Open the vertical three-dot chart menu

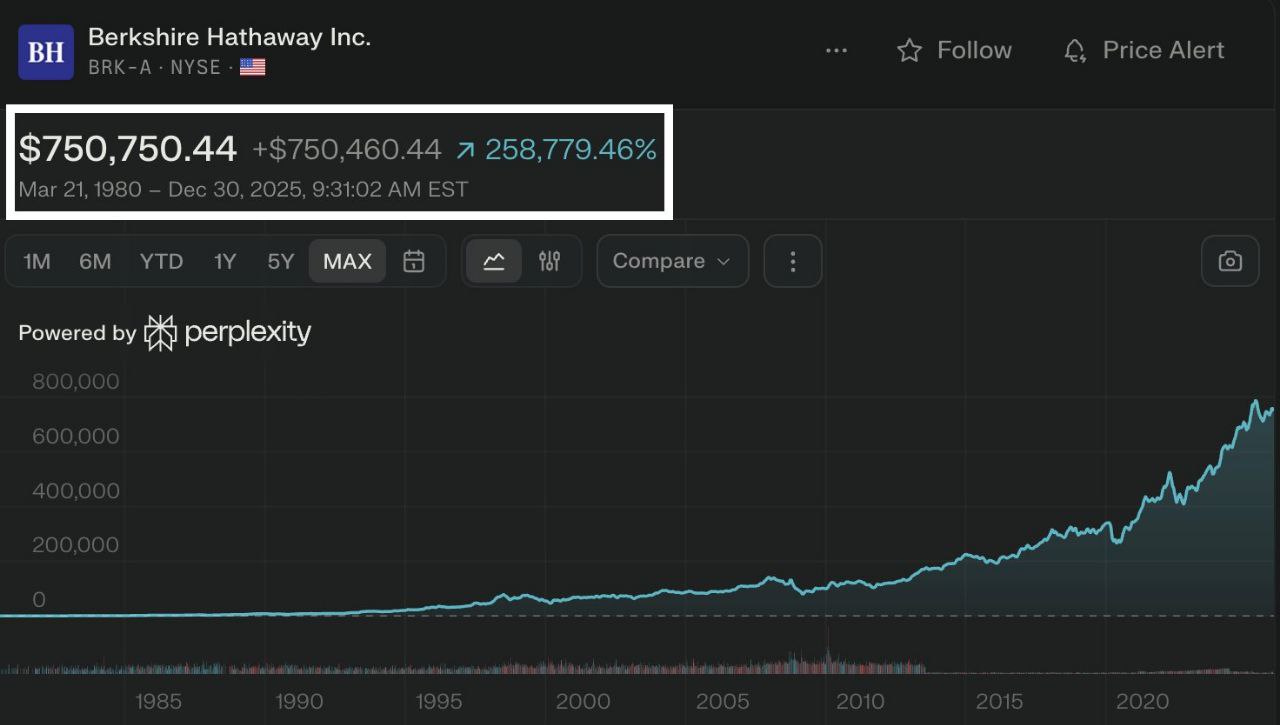(792, 261)
